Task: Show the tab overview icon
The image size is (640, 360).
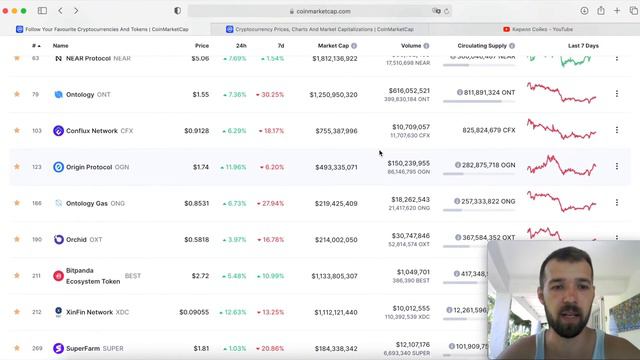Action: tap(633, 11)
